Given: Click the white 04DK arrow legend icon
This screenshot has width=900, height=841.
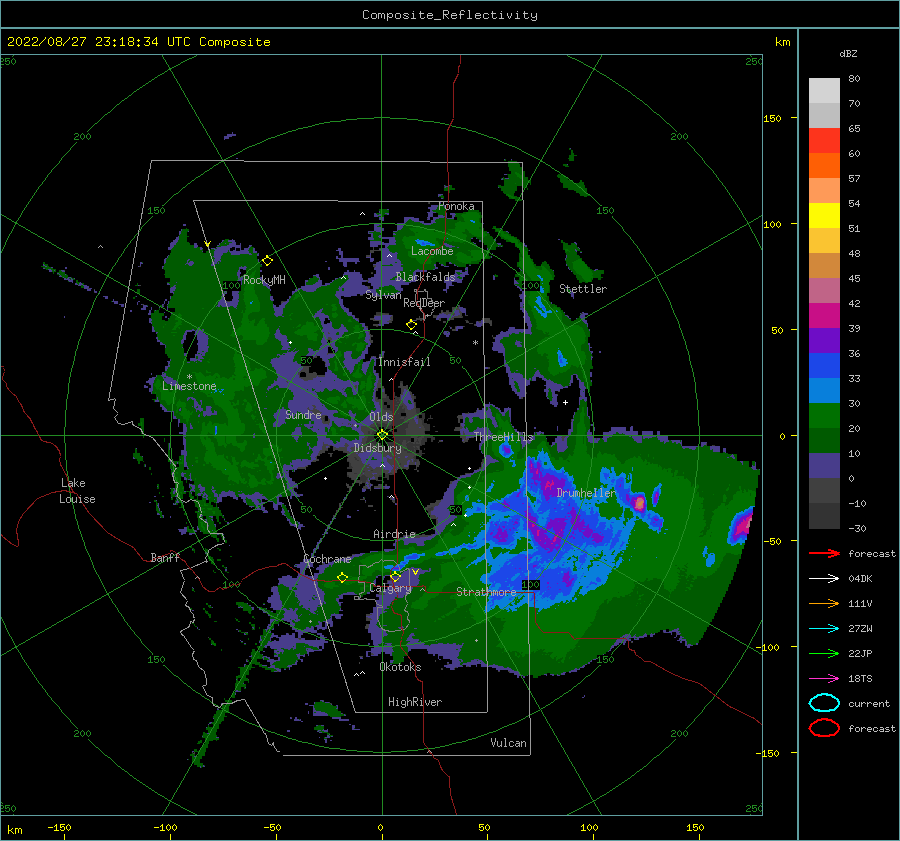Looking at the screenshot, I should tap(824, 579).
